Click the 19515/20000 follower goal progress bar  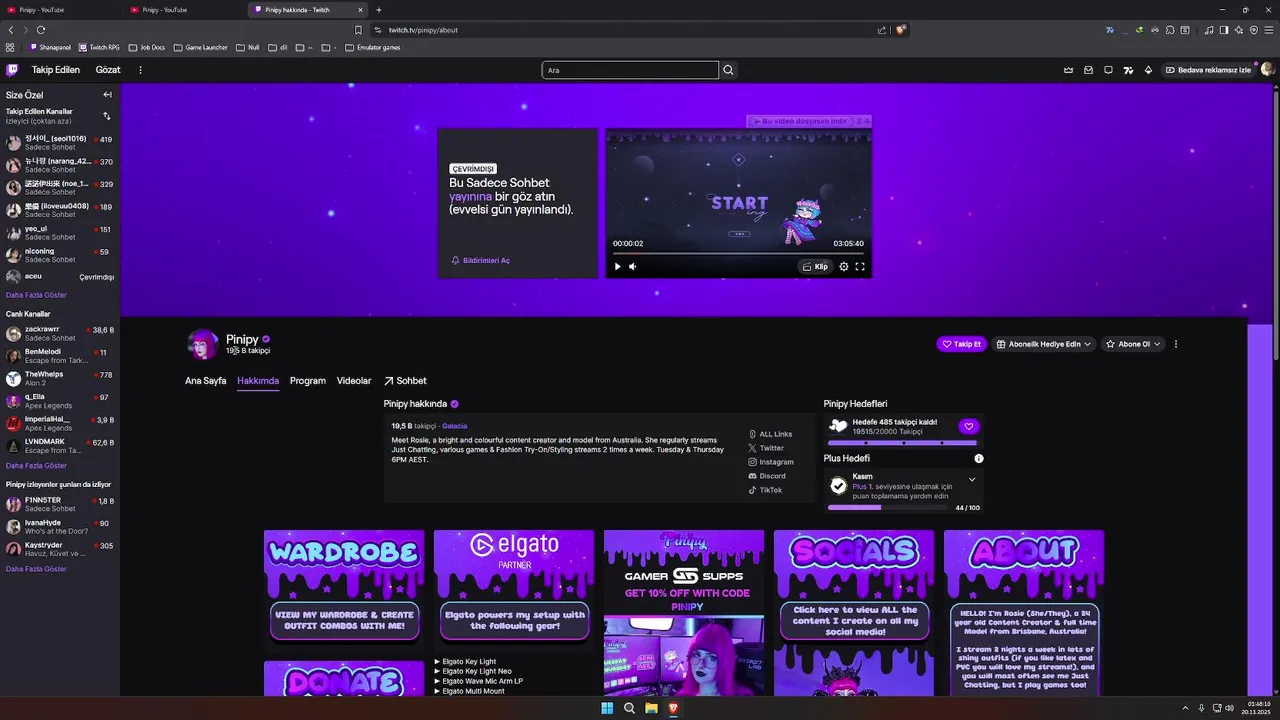pos(903,442)
